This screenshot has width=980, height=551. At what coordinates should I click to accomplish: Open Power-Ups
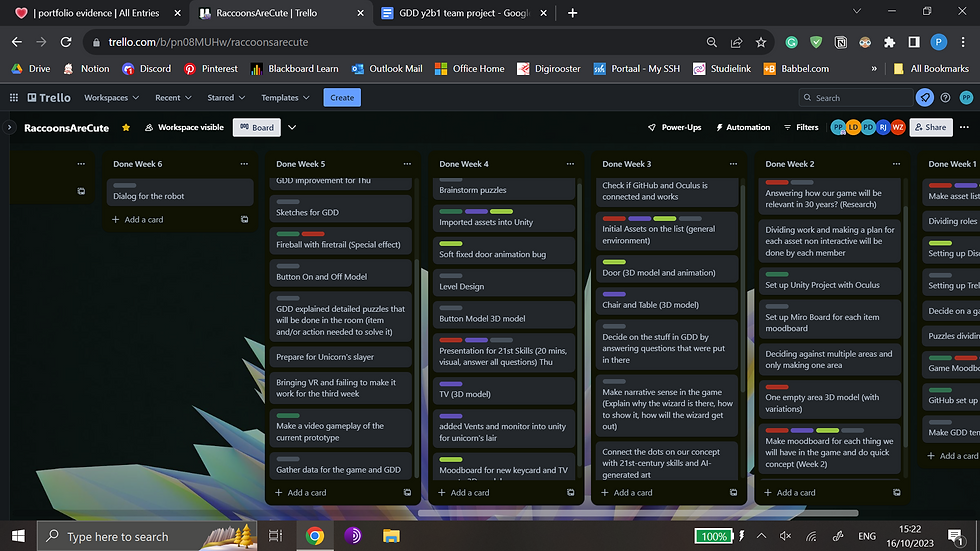tap(674, 127)
